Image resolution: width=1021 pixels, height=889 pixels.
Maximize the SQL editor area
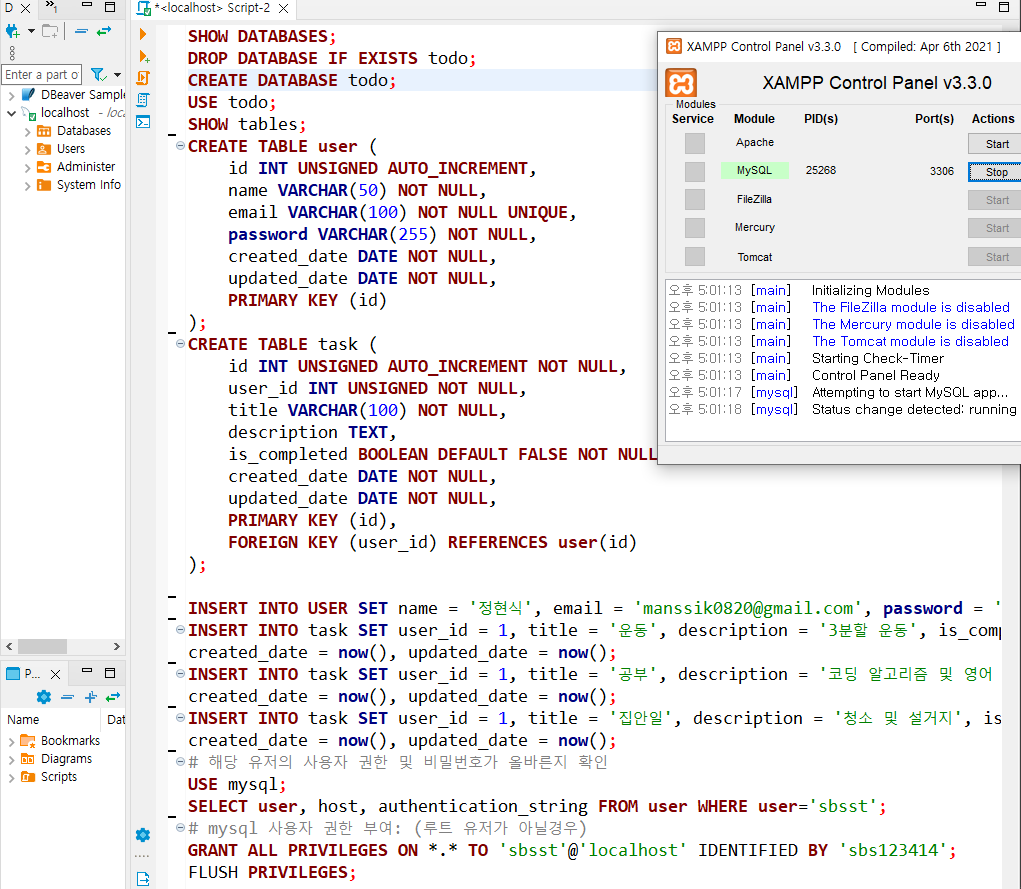[1003, 7]
